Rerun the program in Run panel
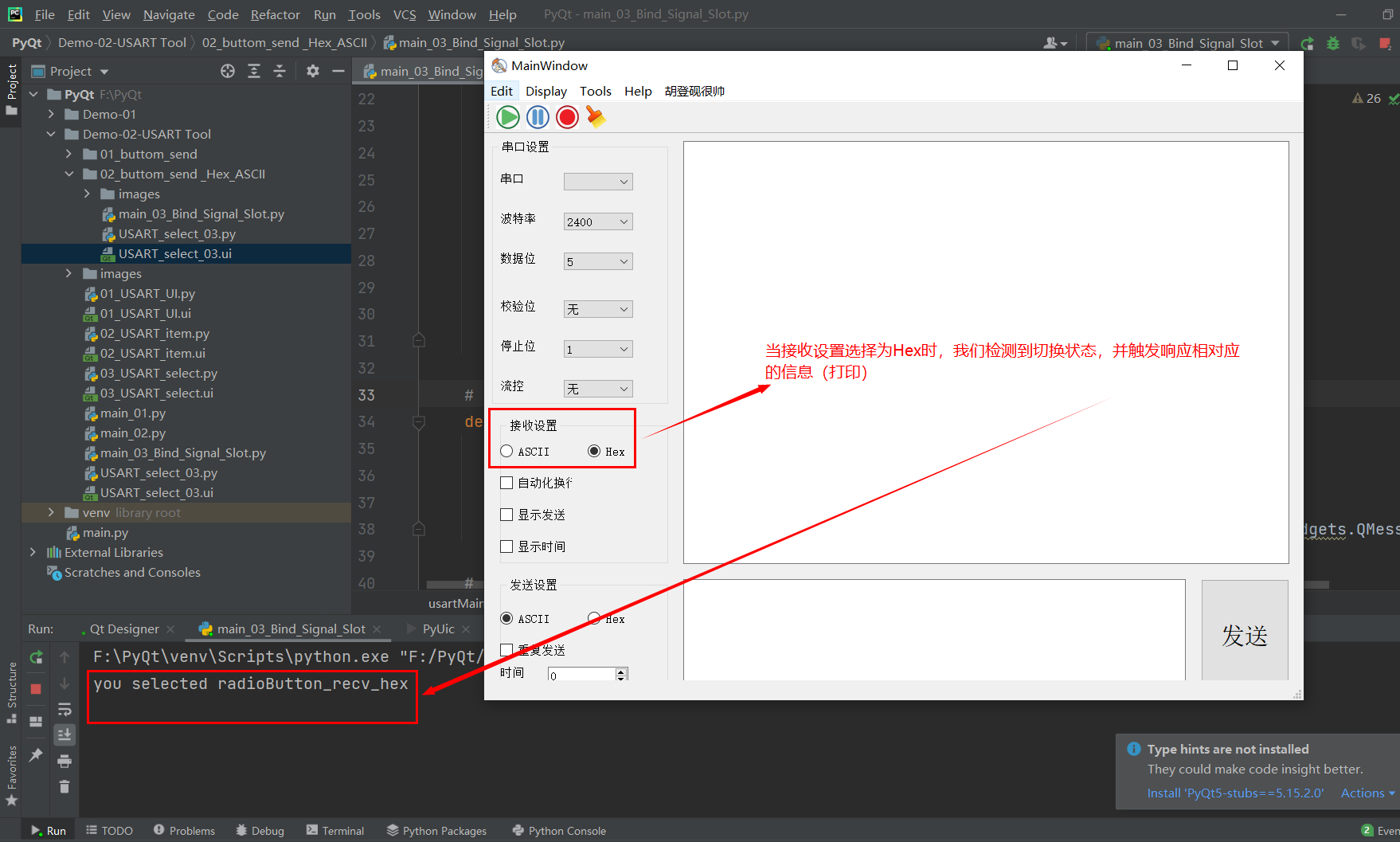Viewport: 1400px width, 842px height. 36,657
